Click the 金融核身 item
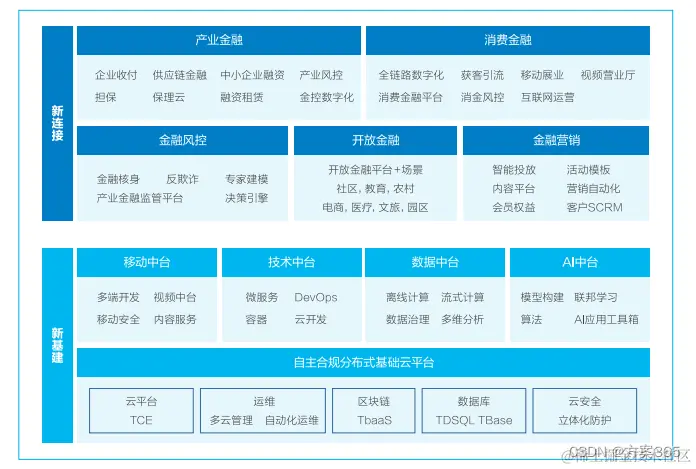Viewport: 696px width, 469px height. pyautogui.click(x=118, y=179)
